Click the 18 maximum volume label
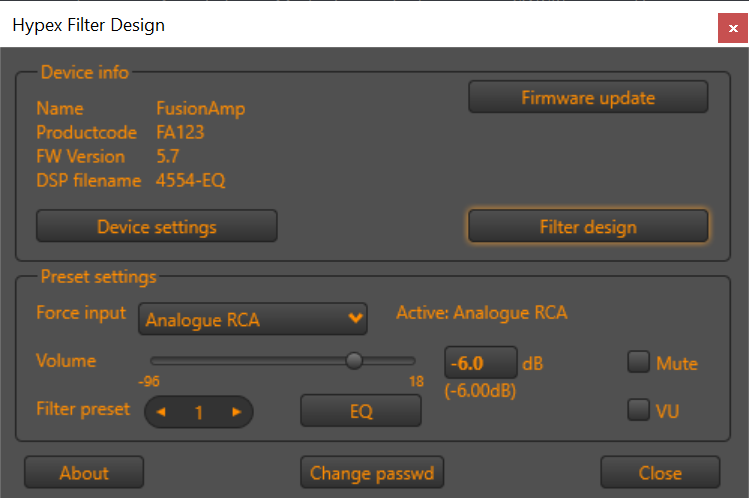 click(x=416, y=381)
